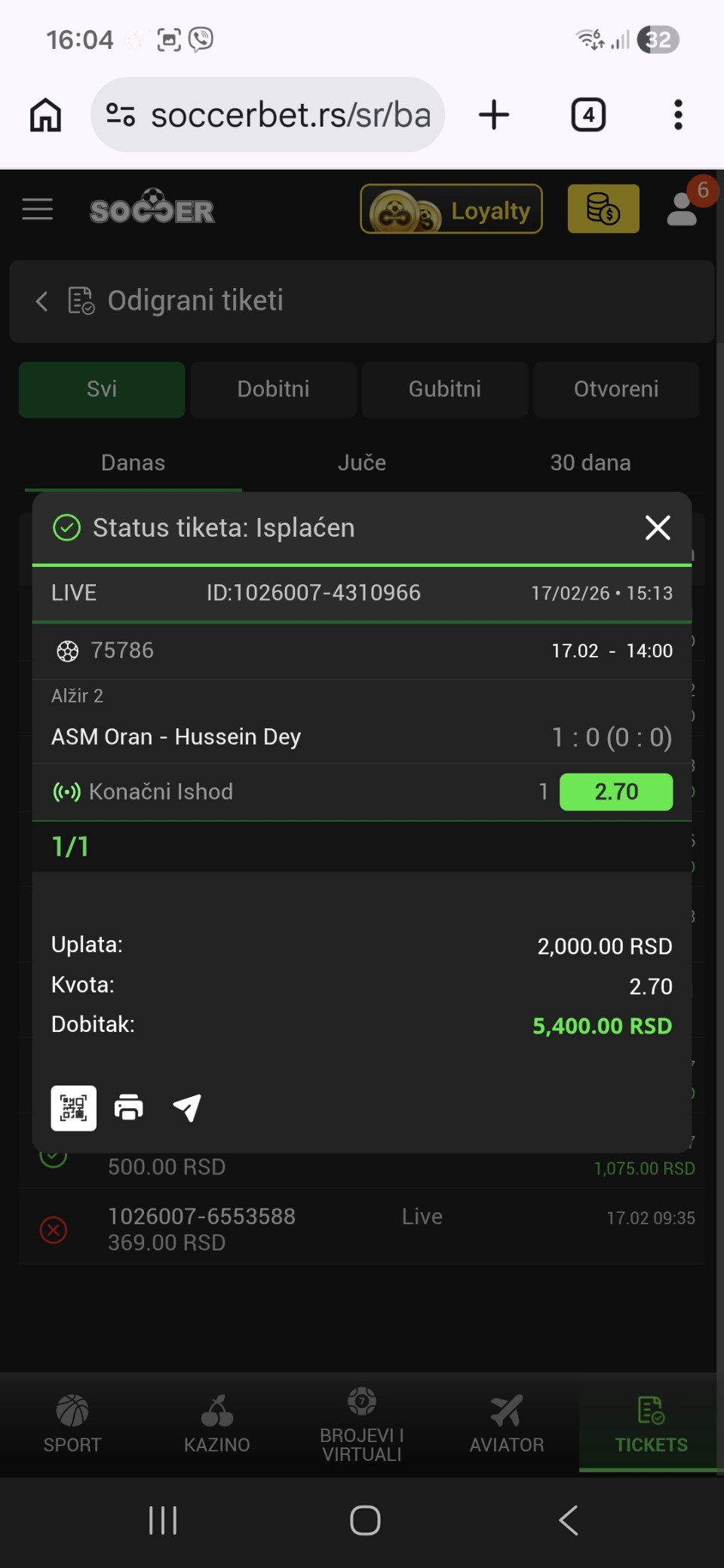Switch to the 30 dana tab

591,463
